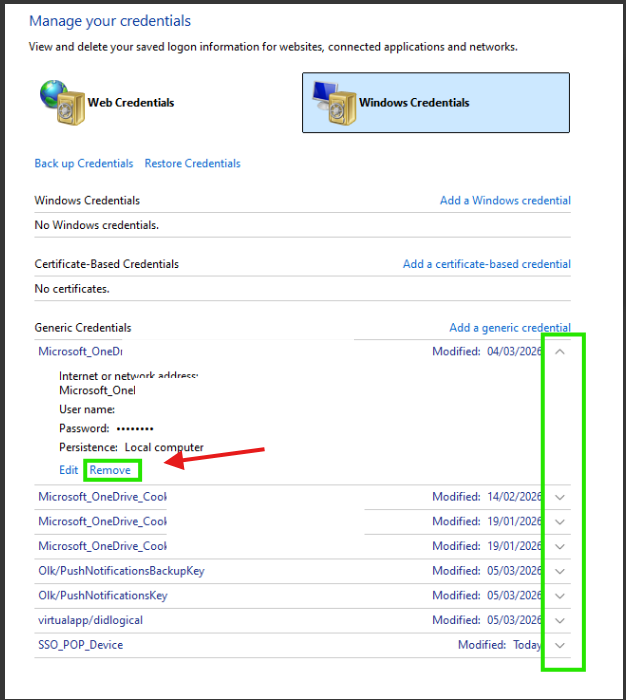Expand the Olk/PushNotificationsBackupKey chevron
Image resolution: width=626 pixels, height=700 pixels.
(x=560, y=571)
